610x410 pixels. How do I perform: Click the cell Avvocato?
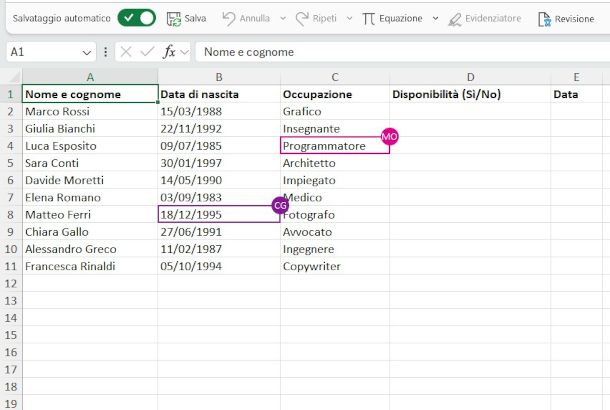pos(335,232)
